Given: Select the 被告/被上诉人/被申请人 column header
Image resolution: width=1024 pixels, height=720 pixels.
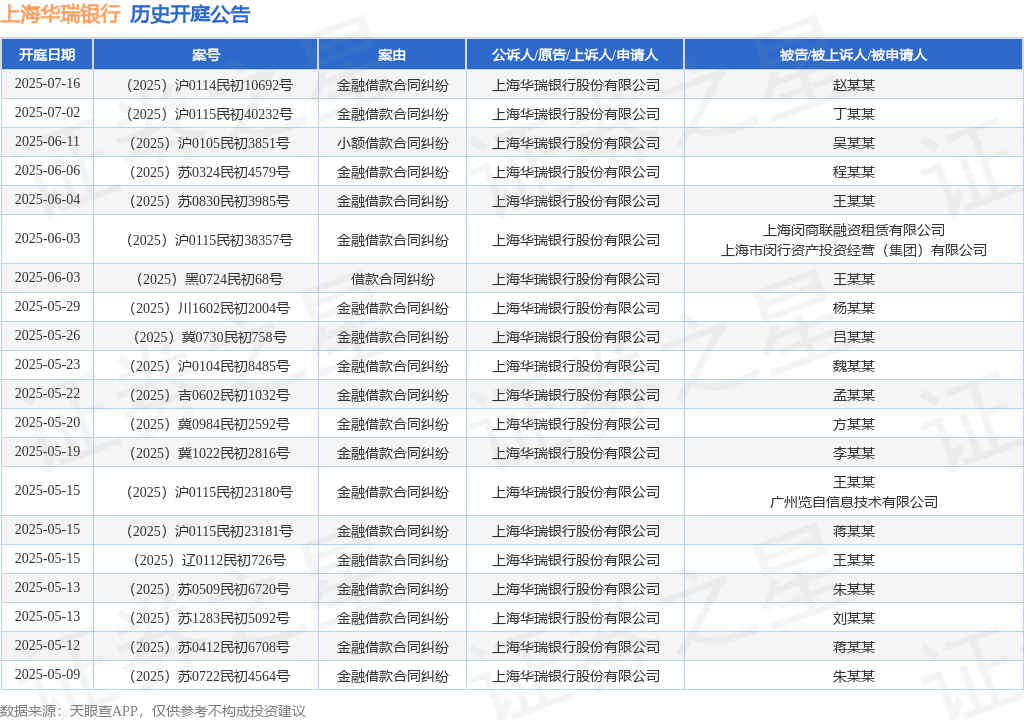Looking at the screenshot, I should [x=854, y=55].
